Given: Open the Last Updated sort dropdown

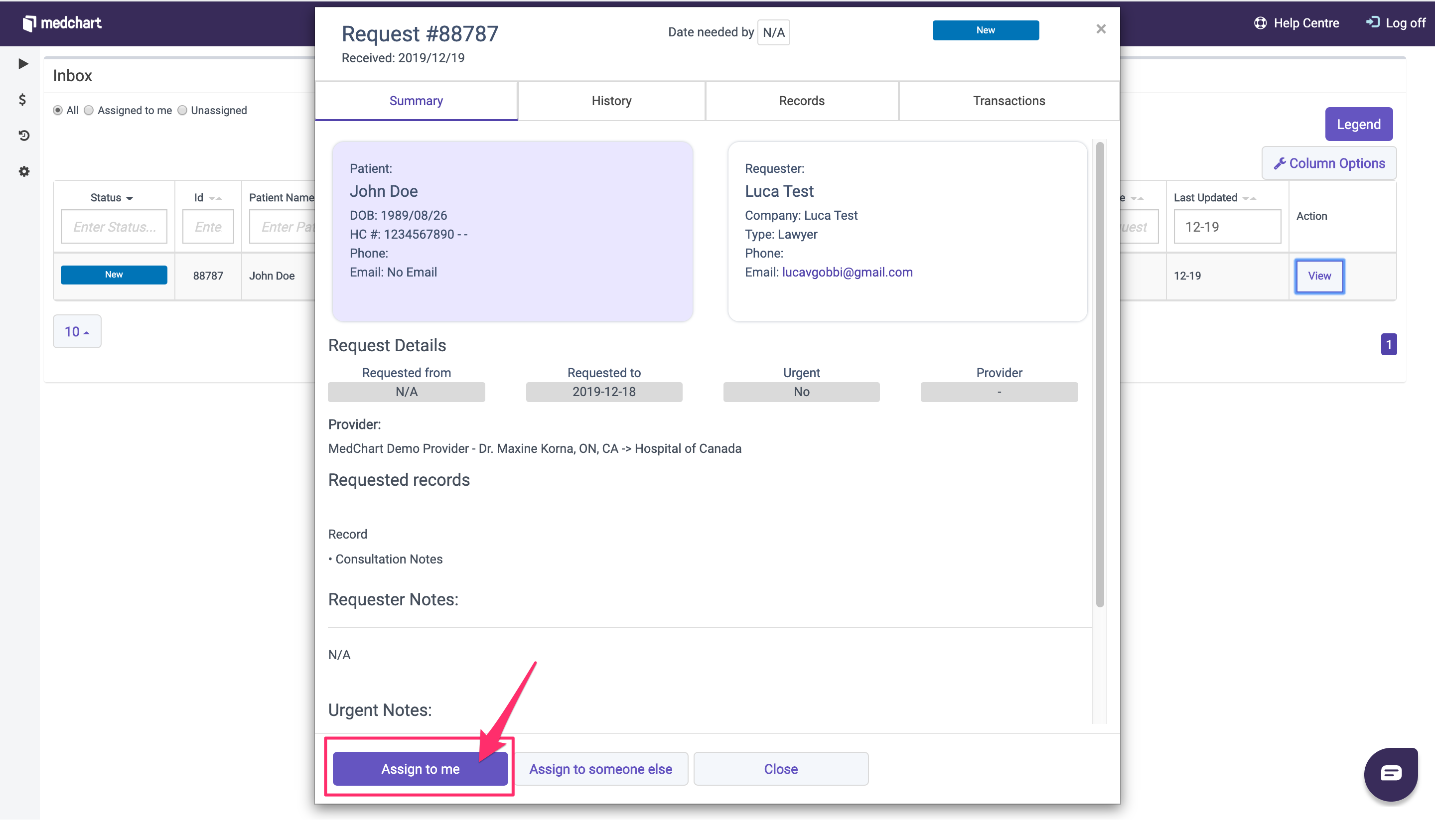Looking at the screenshot, I should point(1248,198).
